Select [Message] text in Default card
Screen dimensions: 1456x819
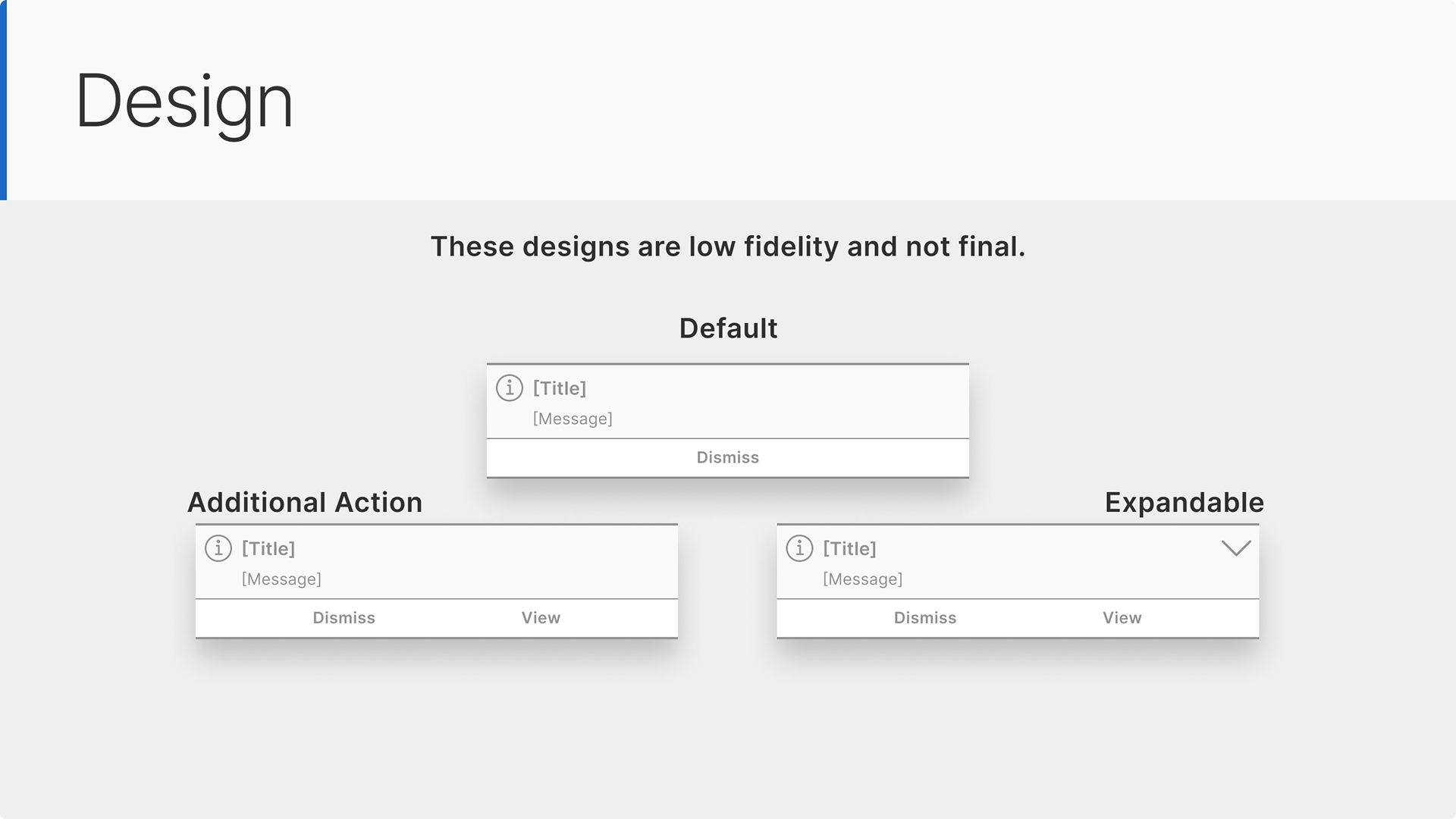point(573,419)
